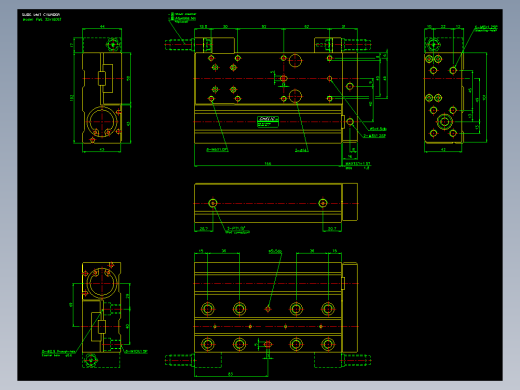Click the '156' overall length dimension

coord(268,164)
